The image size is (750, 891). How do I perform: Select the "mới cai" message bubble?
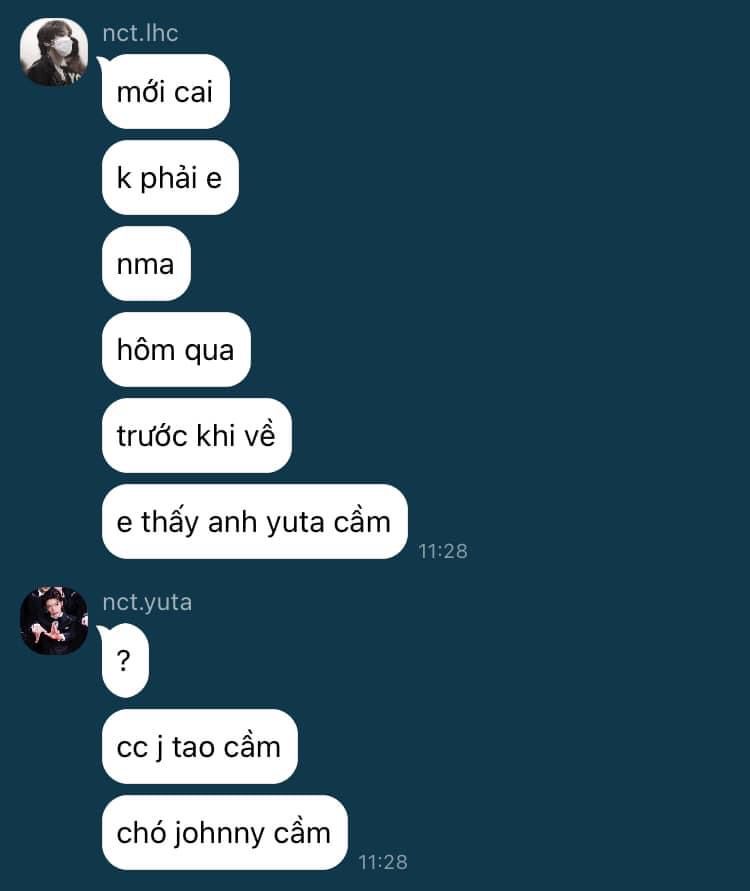pyautogui.click(x=165, y=91)
